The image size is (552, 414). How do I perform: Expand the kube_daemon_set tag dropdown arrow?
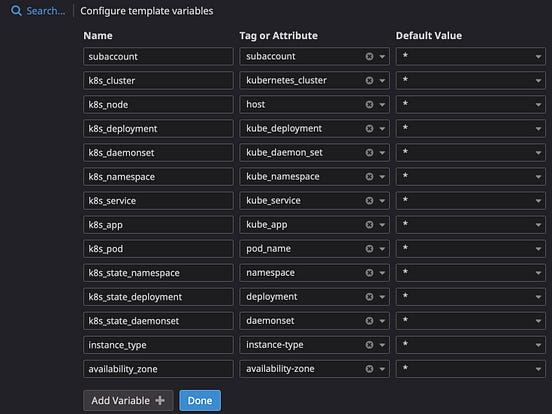[382, 153]
